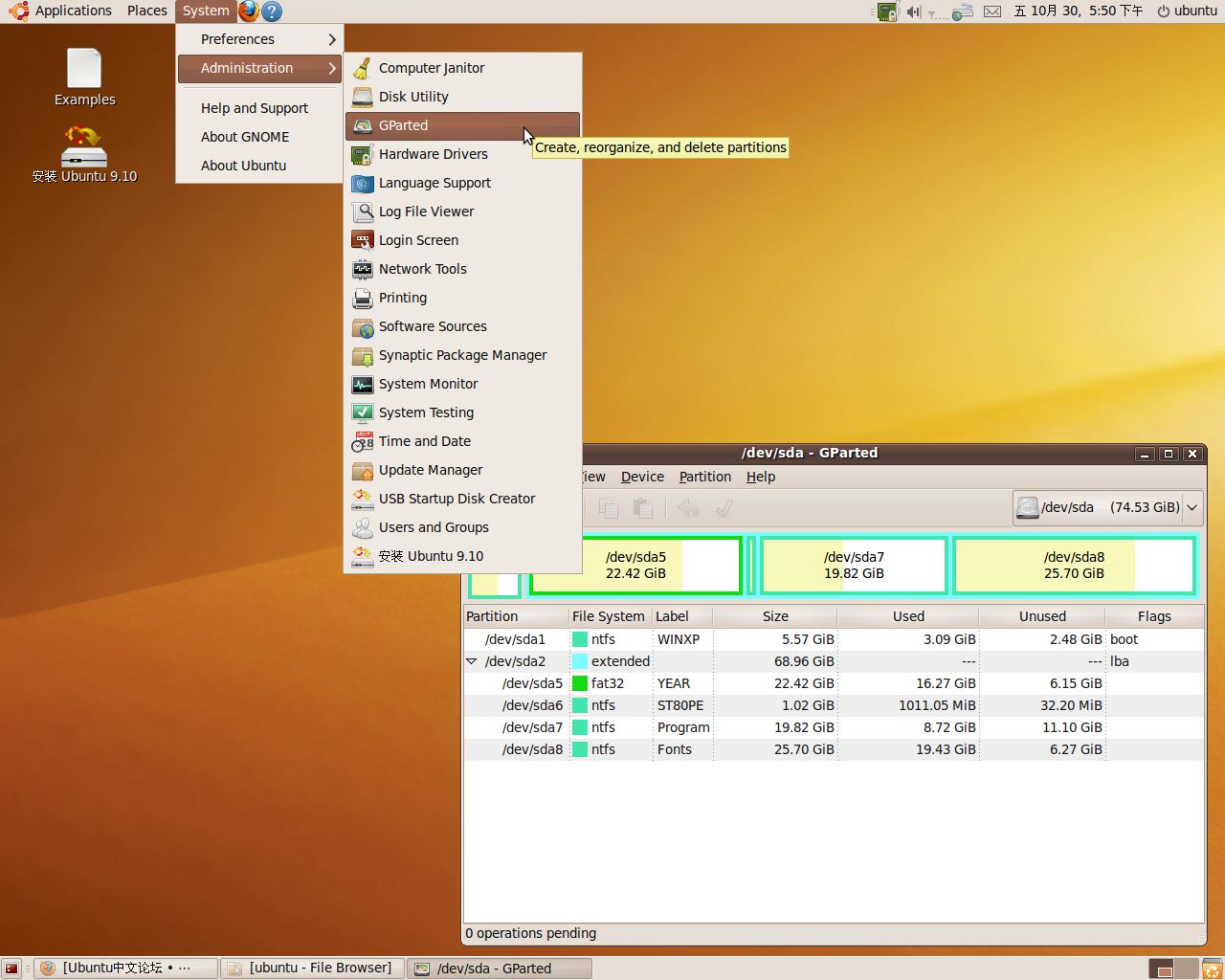Open the 安装 Ubuntu 9.10 desktop icon
The image size is (1225, 980).
pos(84,155)
